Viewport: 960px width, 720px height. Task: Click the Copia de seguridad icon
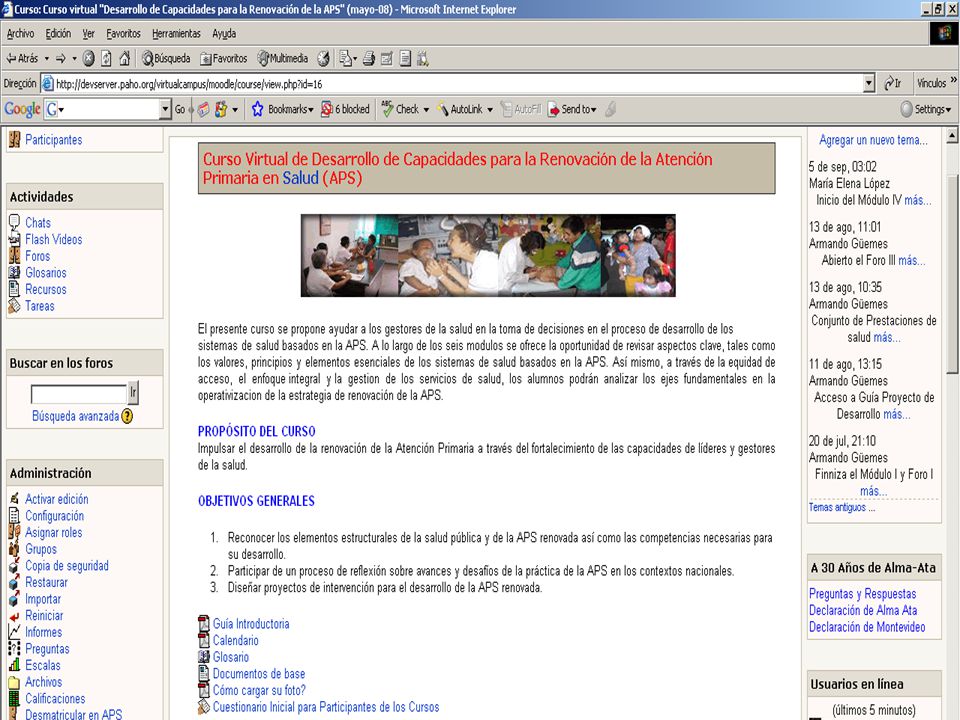tap(14, 566)
